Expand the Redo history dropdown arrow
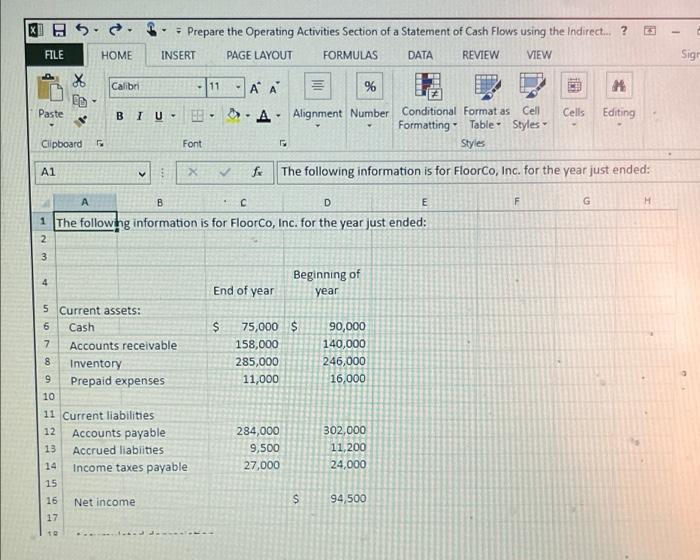700x560 pixels. pos(129,31)
